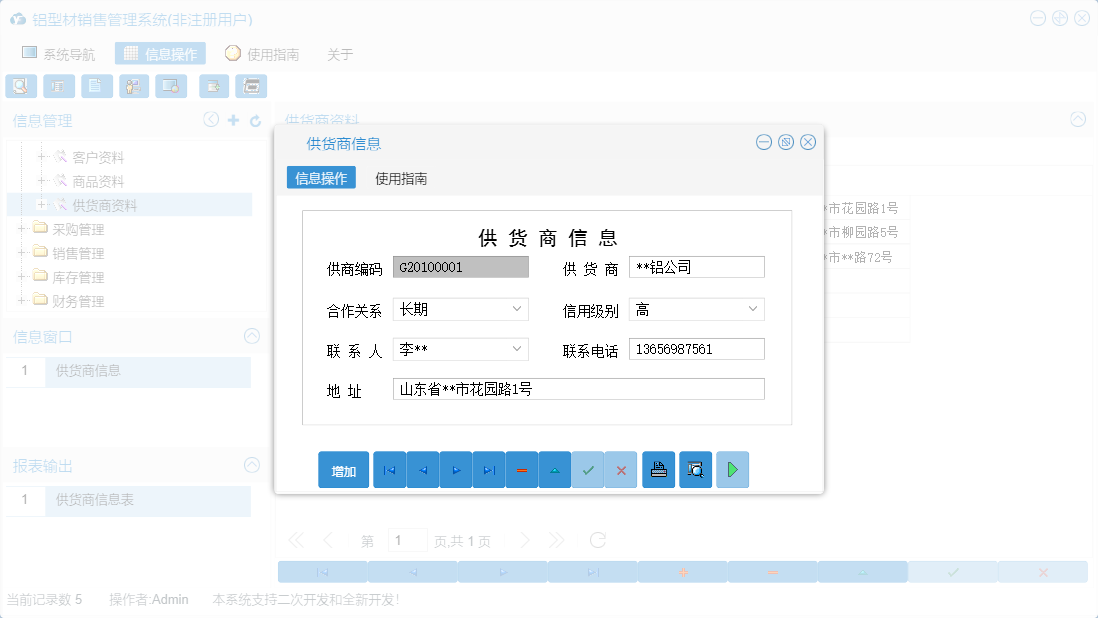Refresh the 信息管理 tree panel

[x=253, y=119]
